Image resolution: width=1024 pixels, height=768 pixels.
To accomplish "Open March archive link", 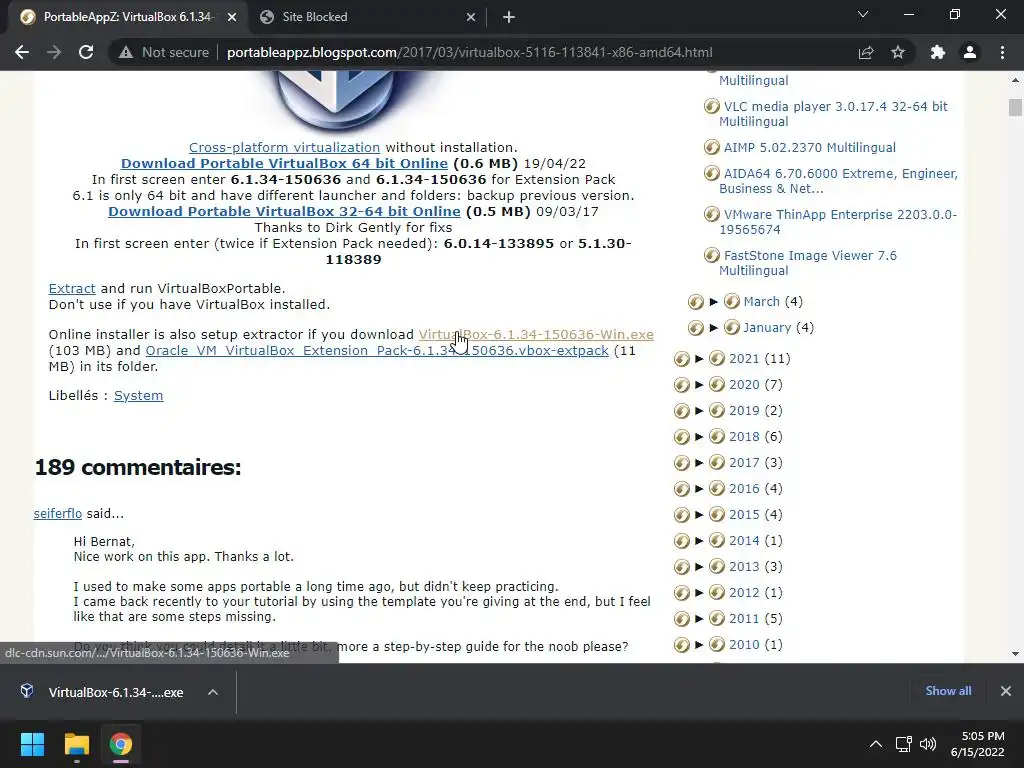I will [x=761, y=302].
